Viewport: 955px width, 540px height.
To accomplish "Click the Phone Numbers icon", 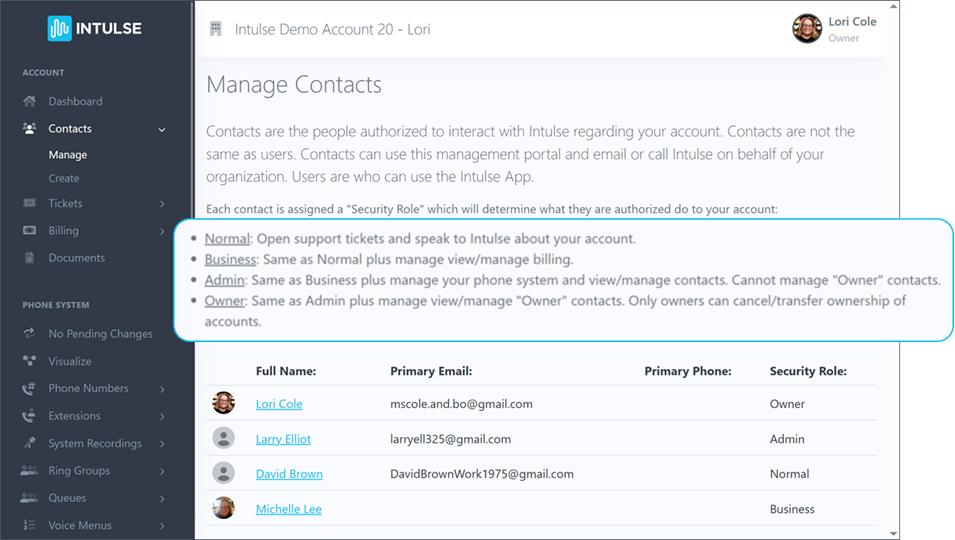I will point(29,389).
